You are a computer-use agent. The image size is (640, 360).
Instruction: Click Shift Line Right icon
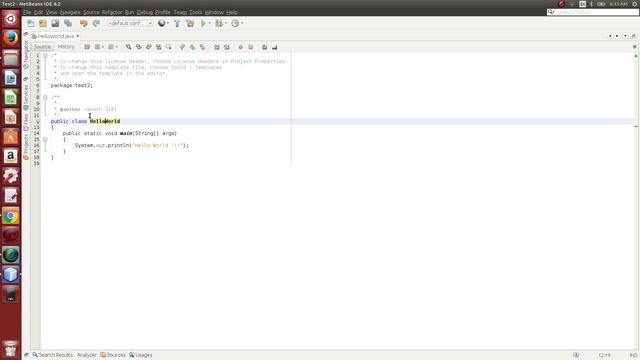(227, 47)
